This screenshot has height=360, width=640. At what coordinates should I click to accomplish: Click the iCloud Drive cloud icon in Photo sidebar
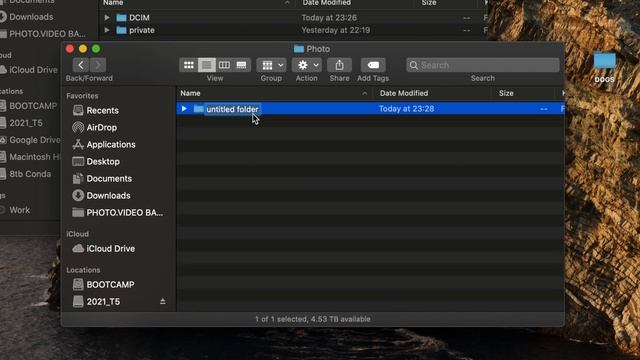click(x=78, y=248)
